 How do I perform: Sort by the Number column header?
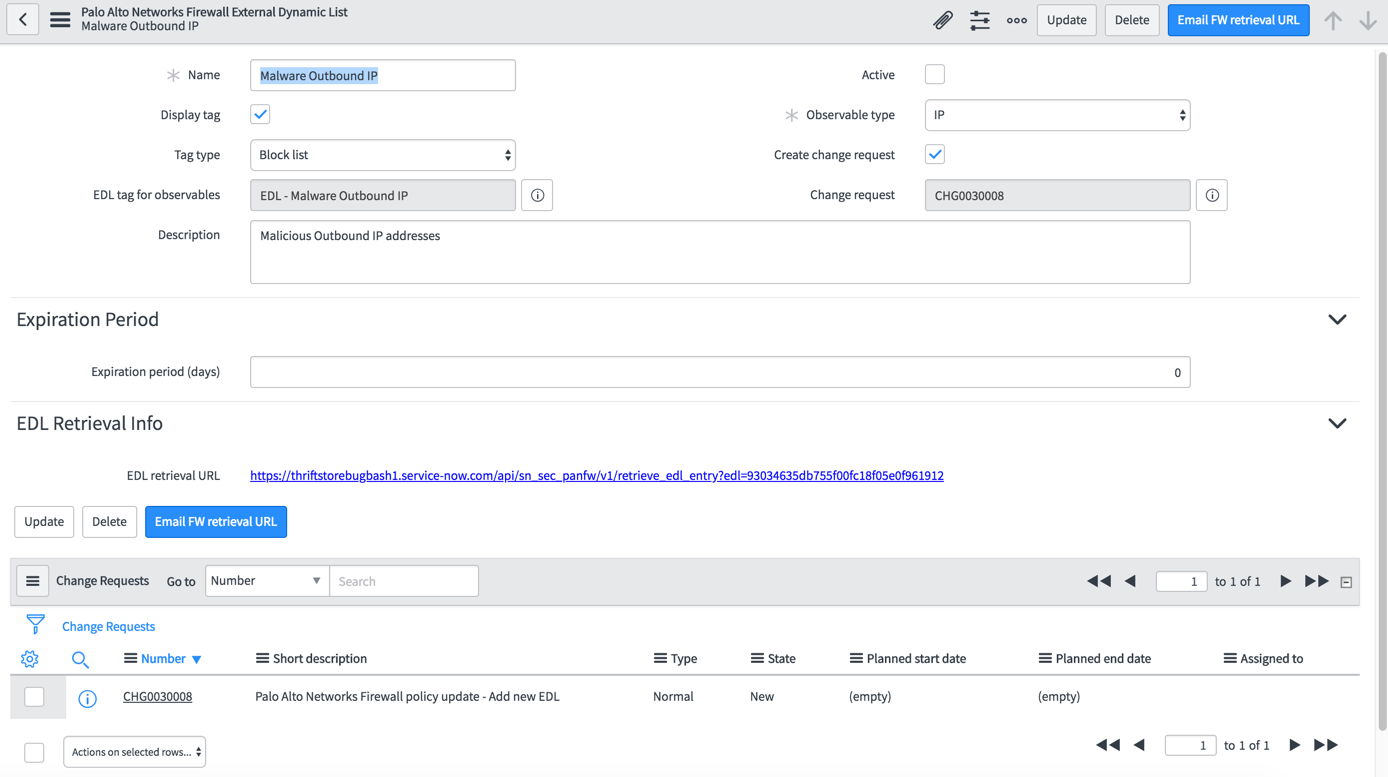pos(163,658)
